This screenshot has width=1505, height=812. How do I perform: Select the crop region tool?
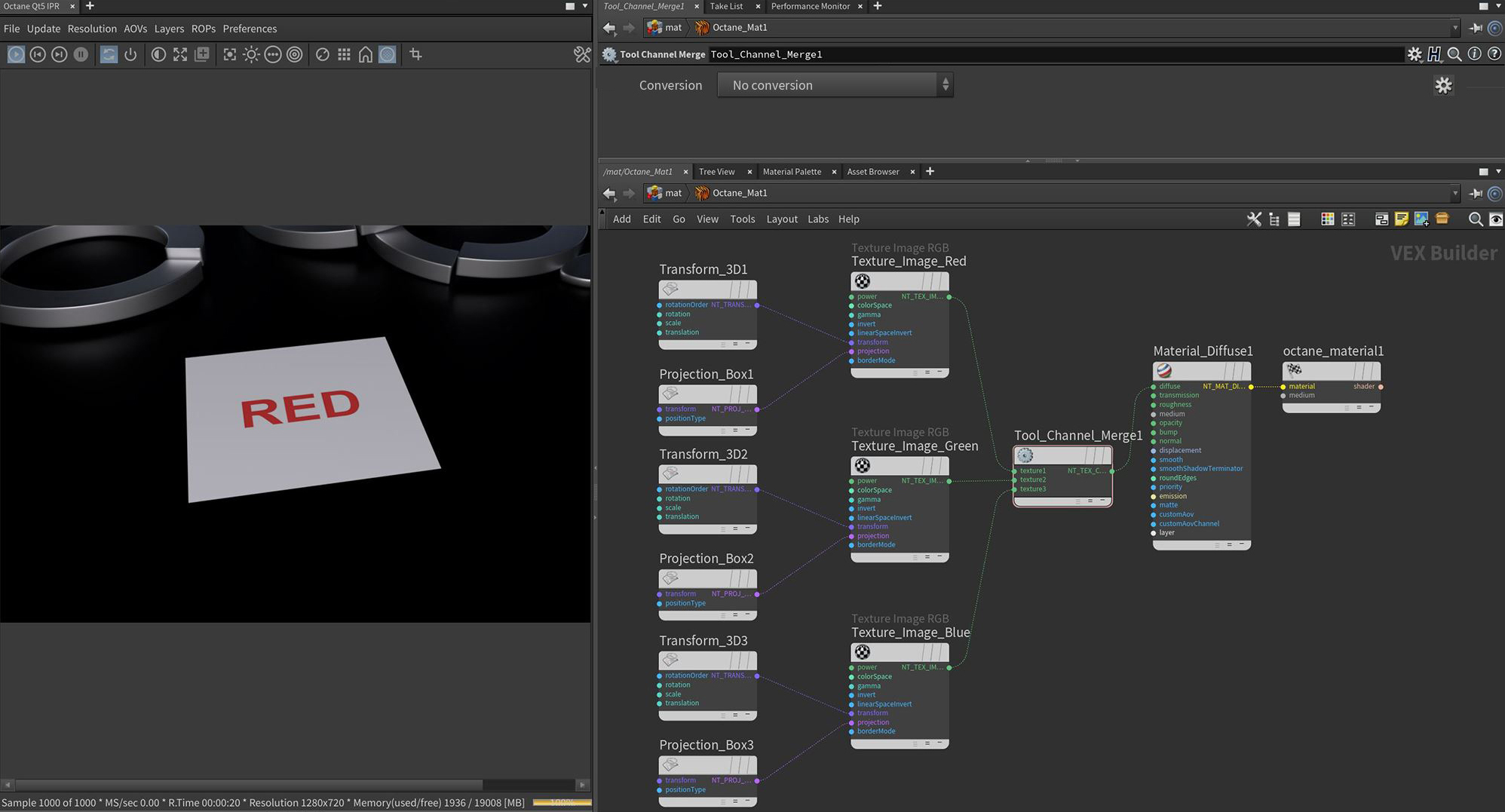coord(415,54)
